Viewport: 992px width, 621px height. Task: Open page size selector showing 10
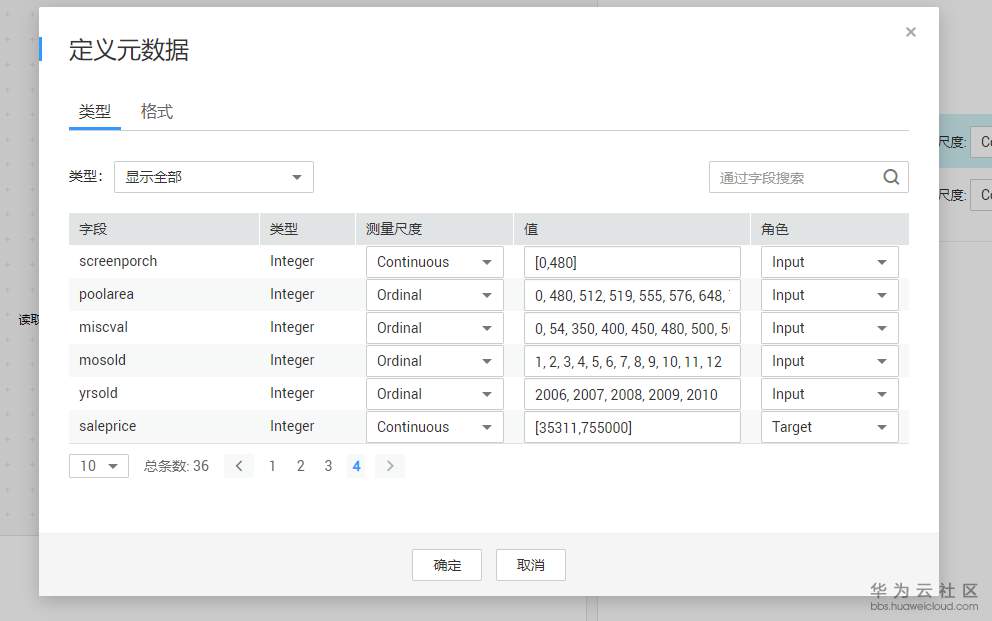click(x=99, y=466)
